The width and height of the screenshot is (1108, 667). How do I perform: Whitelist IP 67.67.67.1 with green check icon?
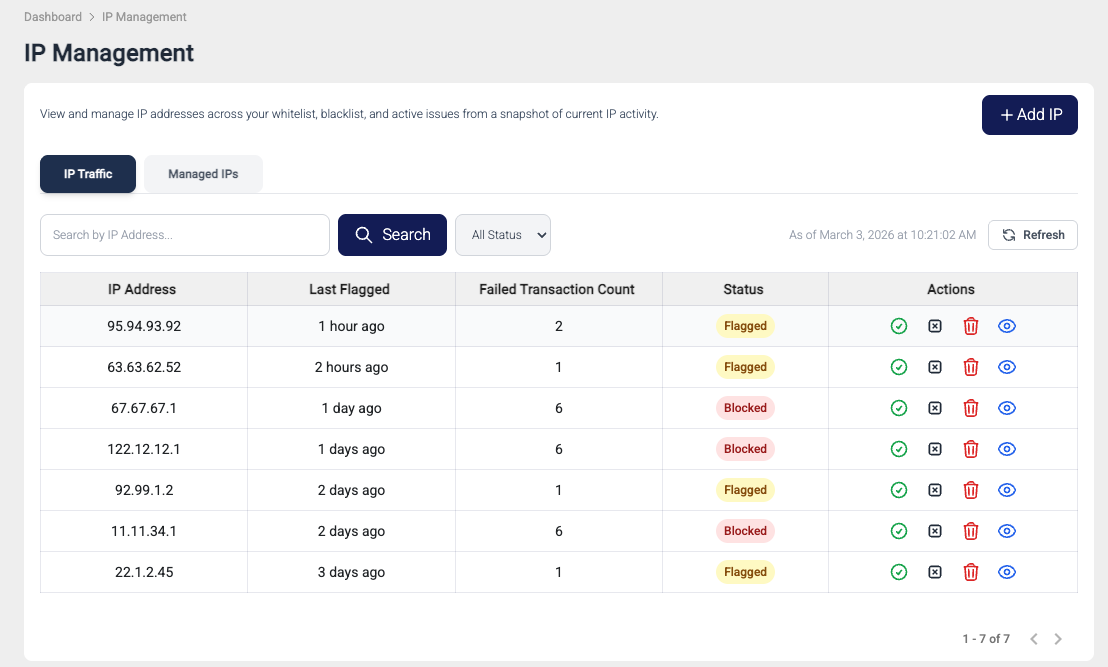coord(898,408)
